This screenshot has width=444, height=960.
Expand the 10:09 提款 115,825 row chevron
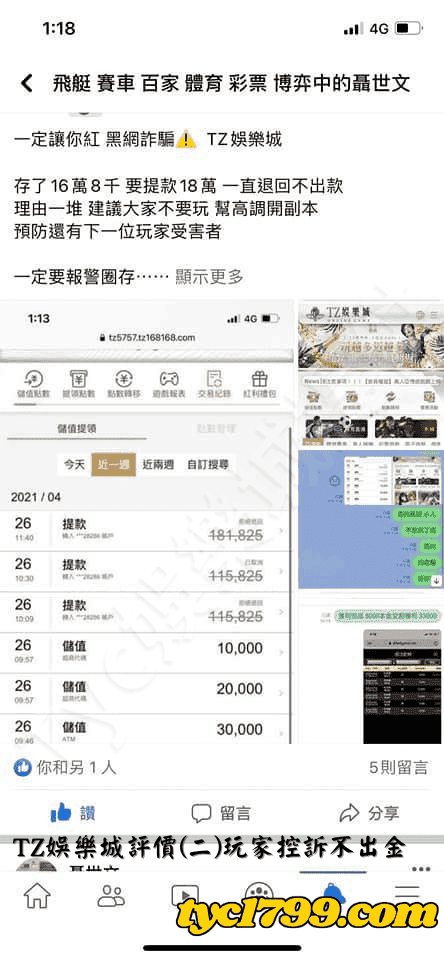coord(281,612)
